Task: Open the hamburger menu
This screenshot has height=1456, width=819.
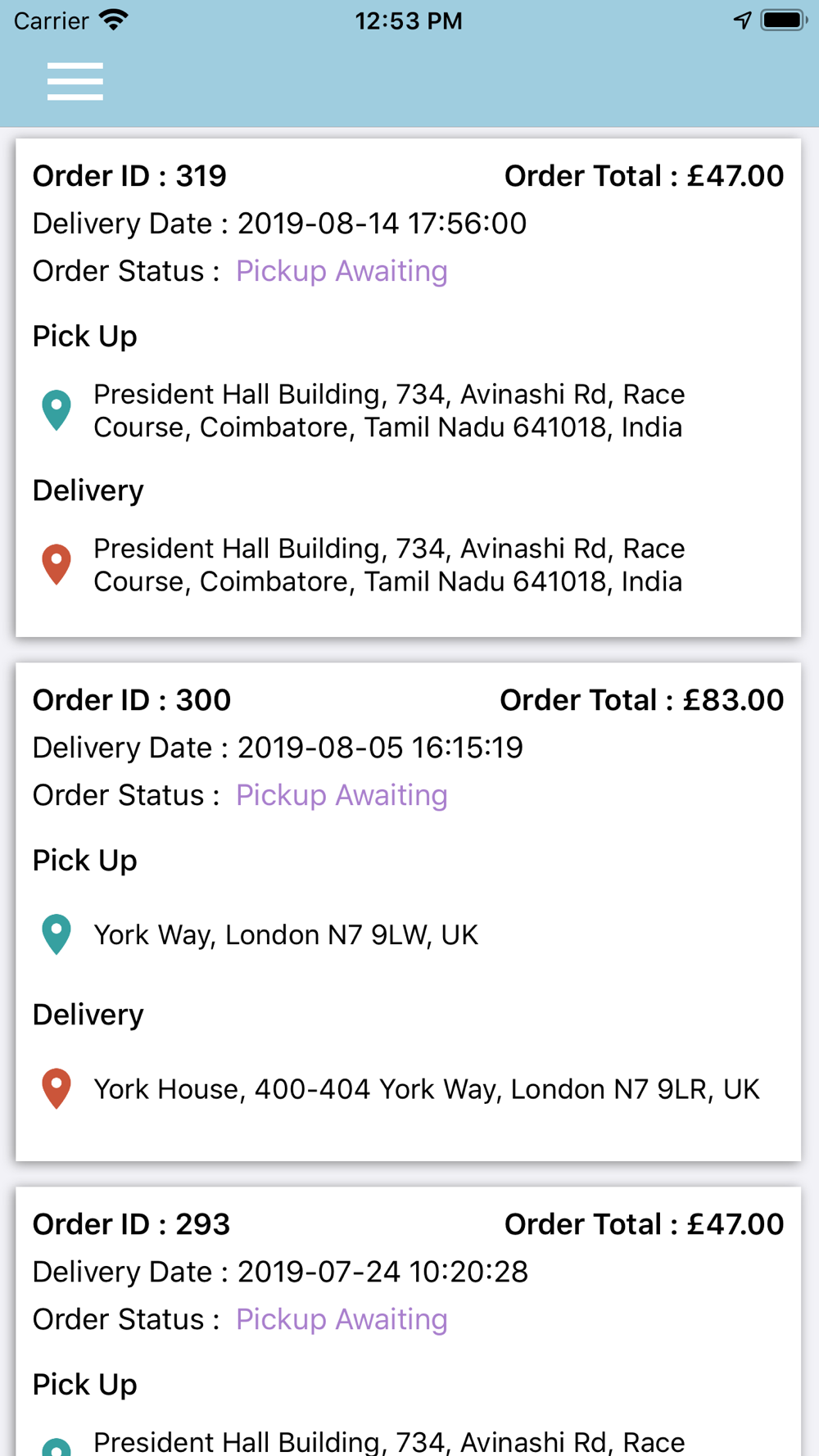Action: [75, 81]
